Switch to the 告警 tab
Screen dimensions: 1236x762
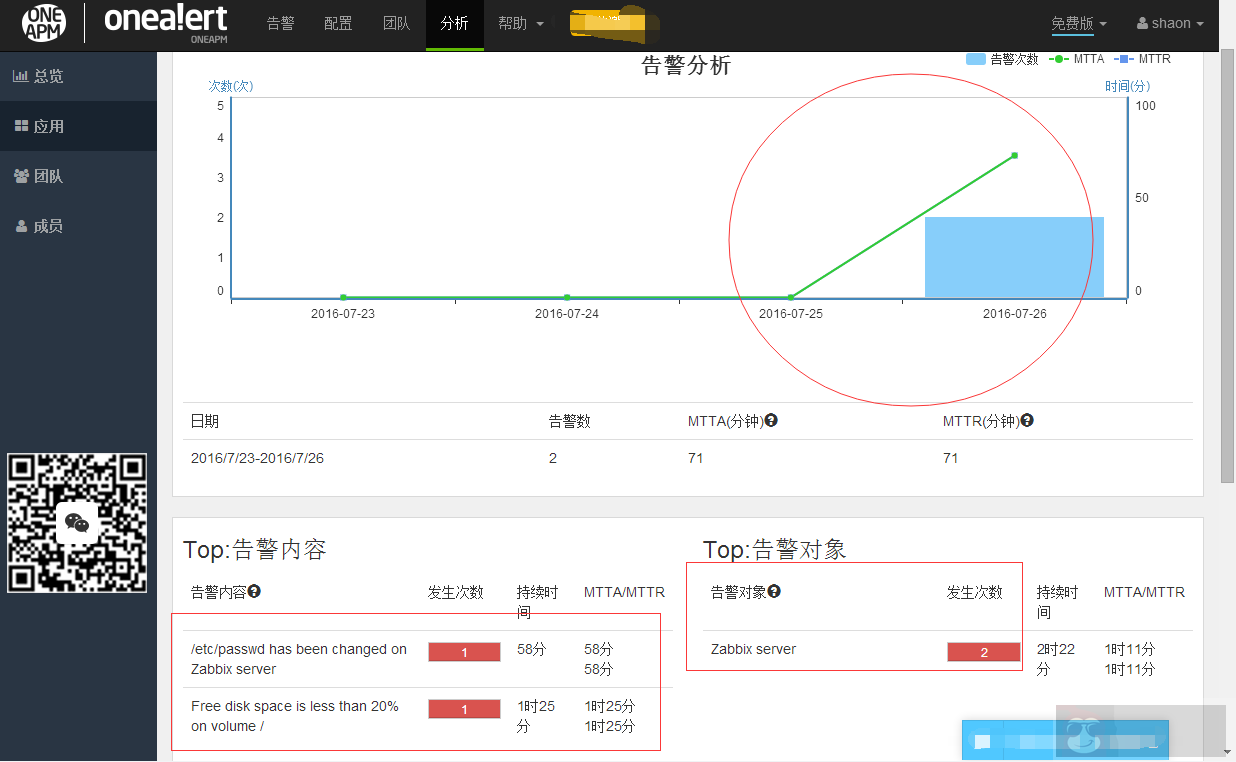(281, 23)
